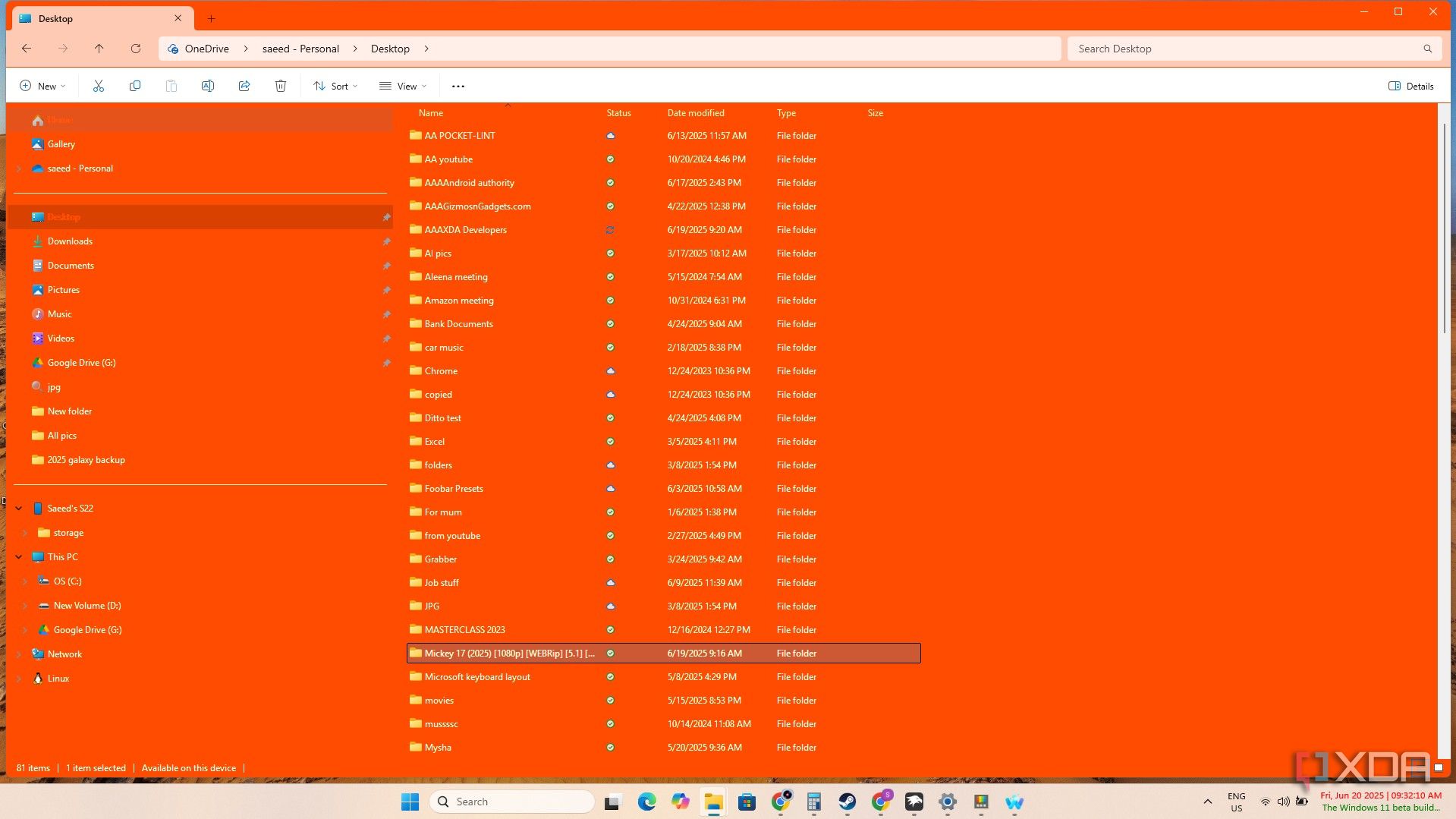Open the View dropdown
1456x819 pixels.
point(403,86)
